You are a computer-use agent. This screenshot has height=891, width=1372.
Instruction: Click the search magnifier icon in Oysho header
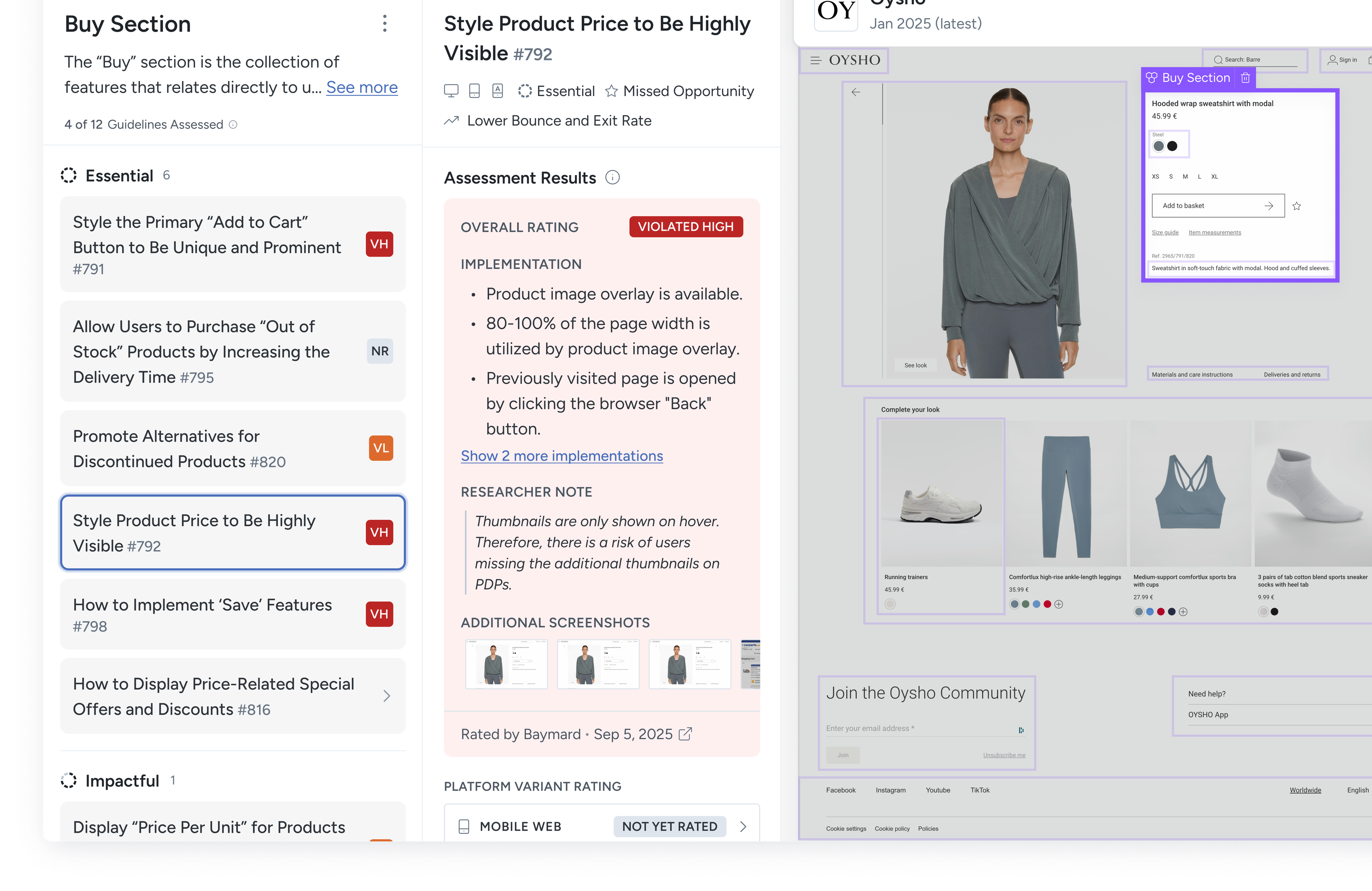pos(1218,60)
